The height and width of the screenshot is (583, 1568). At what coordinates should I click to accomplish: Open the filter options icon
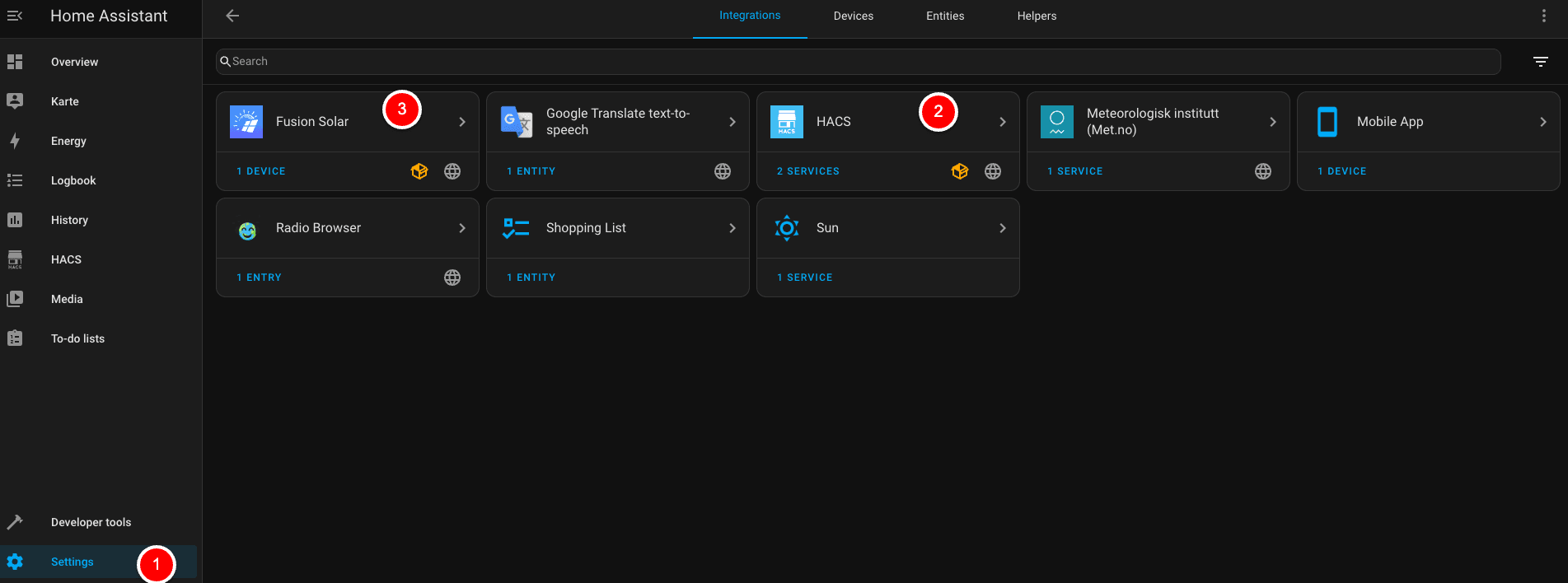[1540, 62]
